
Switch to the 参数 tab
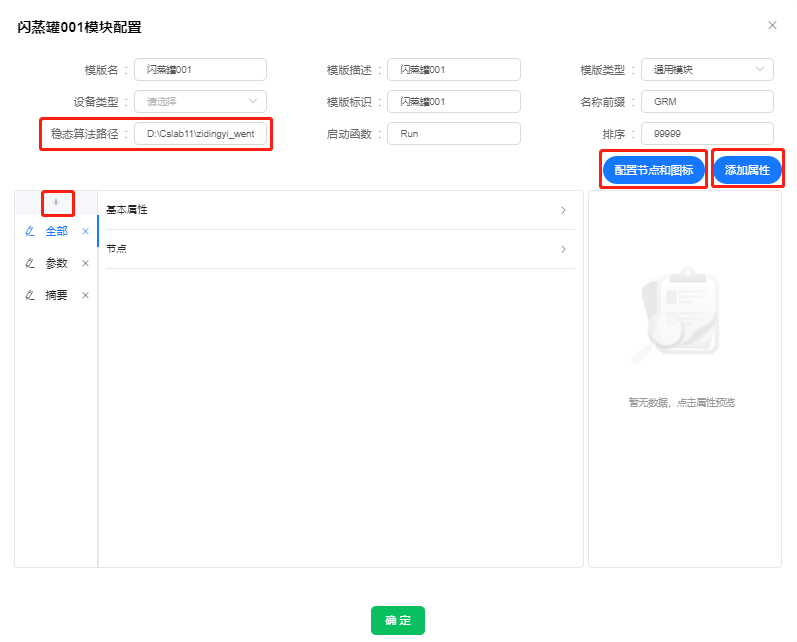click(56, 263)
